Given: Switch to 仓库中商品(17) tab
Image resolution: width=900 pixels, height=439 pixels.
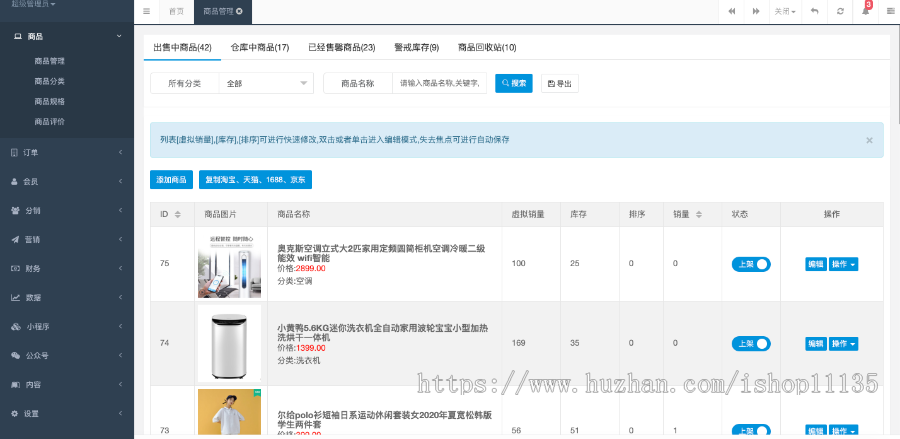Looking at the screenshot, I should point(259,47).
